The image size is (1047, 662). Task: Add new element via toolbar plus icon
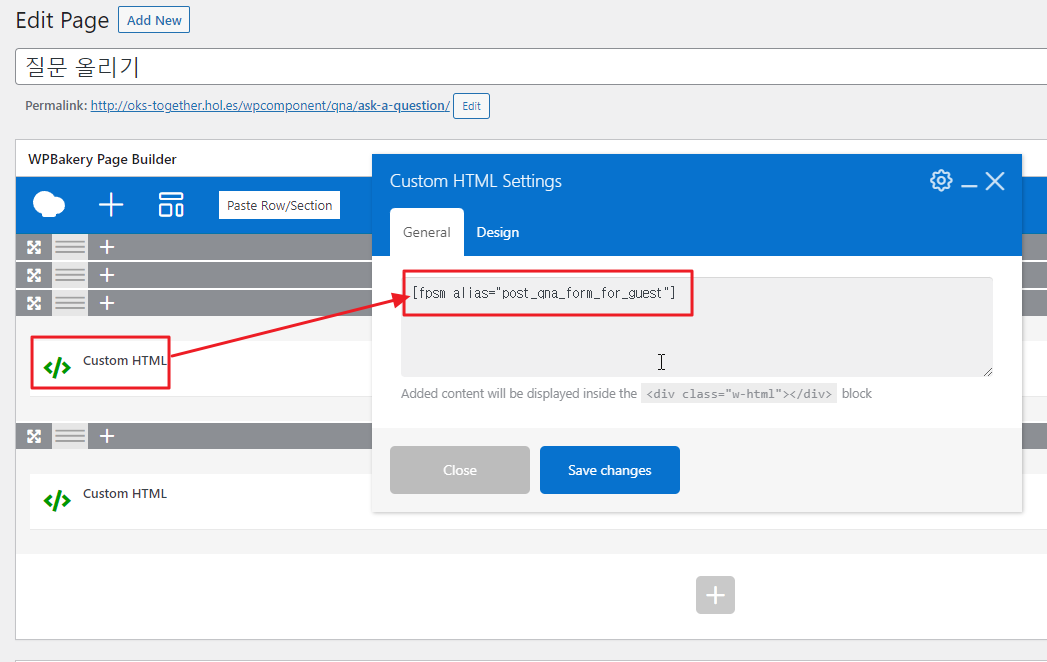click(x=111, y=204)
